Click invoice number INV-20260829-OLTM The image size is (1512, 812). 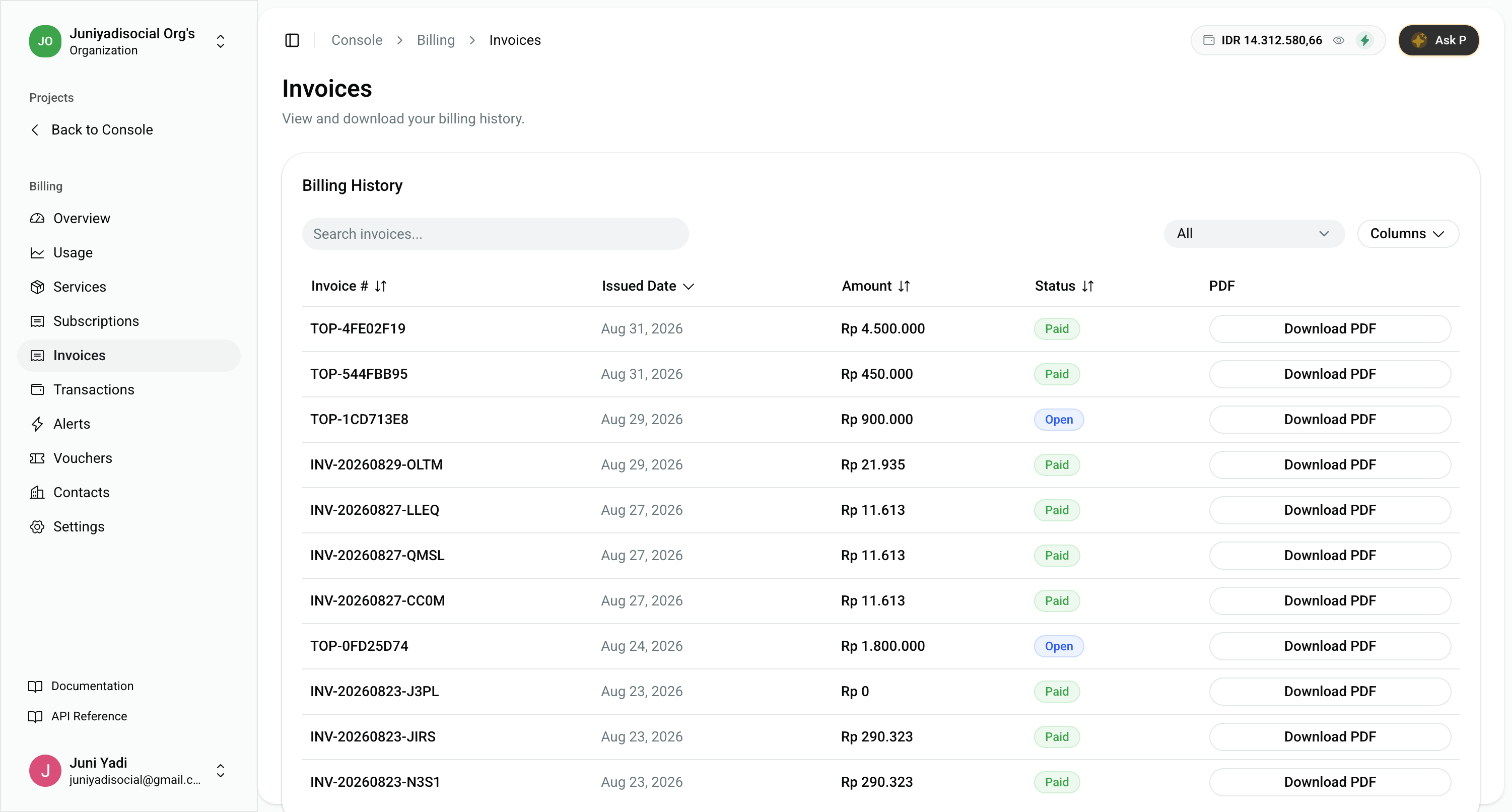click(376, 465)
